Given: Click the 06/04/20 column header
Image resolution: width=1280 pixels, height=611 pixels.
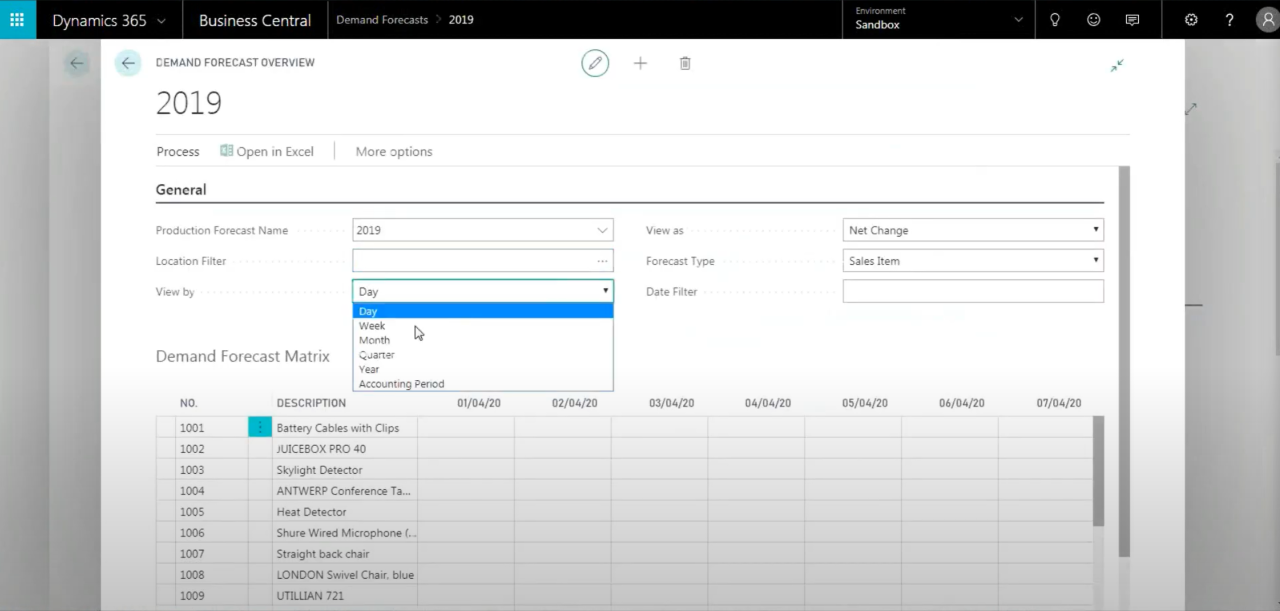Looking at the screenshot, I should (x=962, y=403).
